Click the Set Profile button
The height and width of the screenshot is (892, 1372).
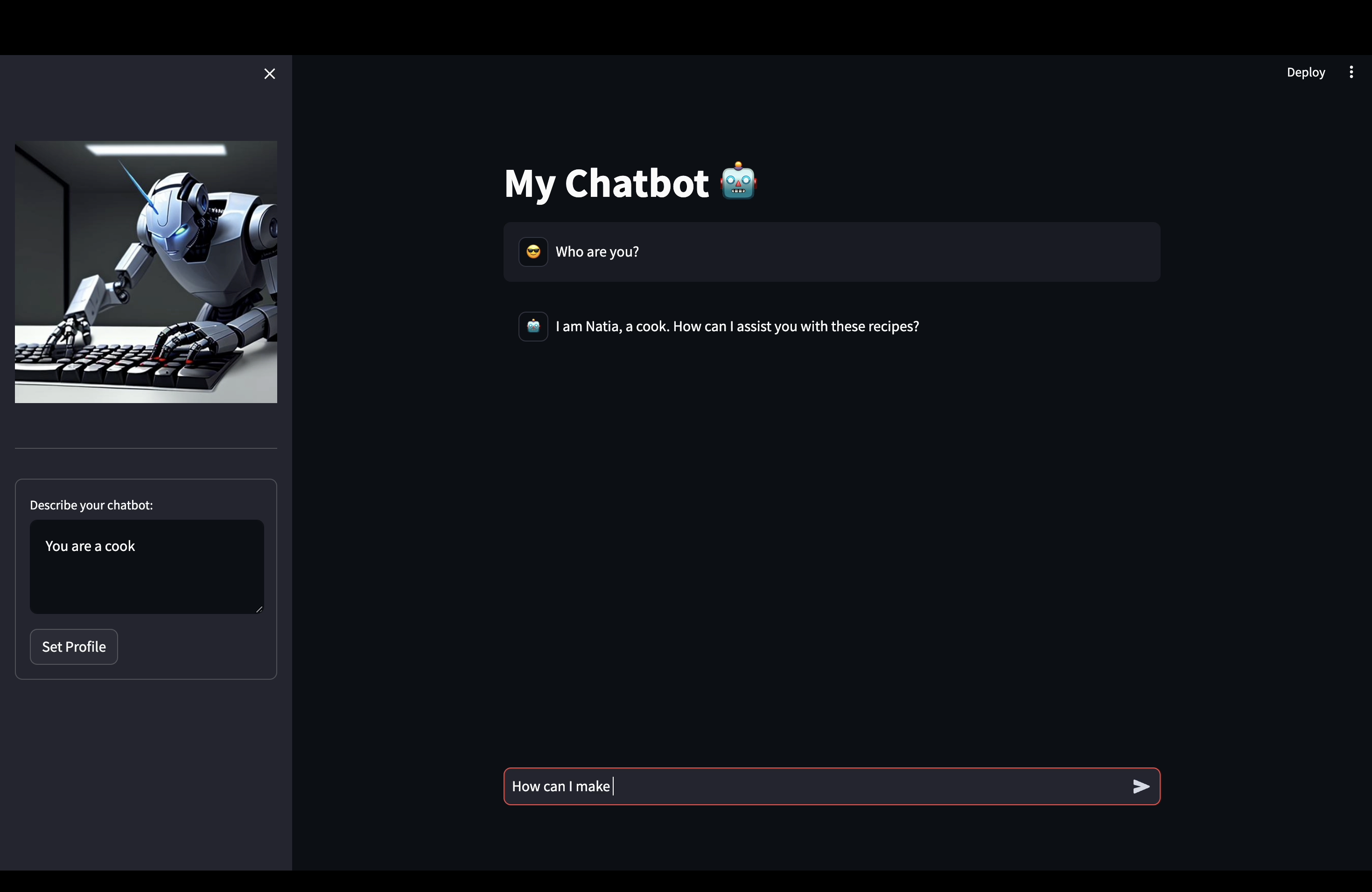[x=74, y=647]
